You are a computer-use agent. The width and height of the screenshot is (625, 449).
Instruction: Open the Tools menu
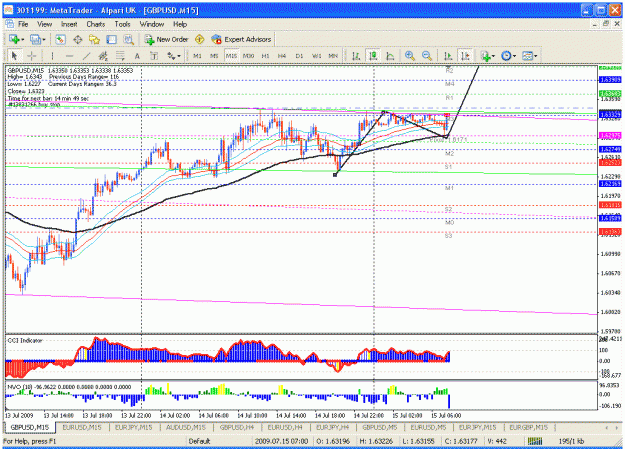(x=122, y=24)
